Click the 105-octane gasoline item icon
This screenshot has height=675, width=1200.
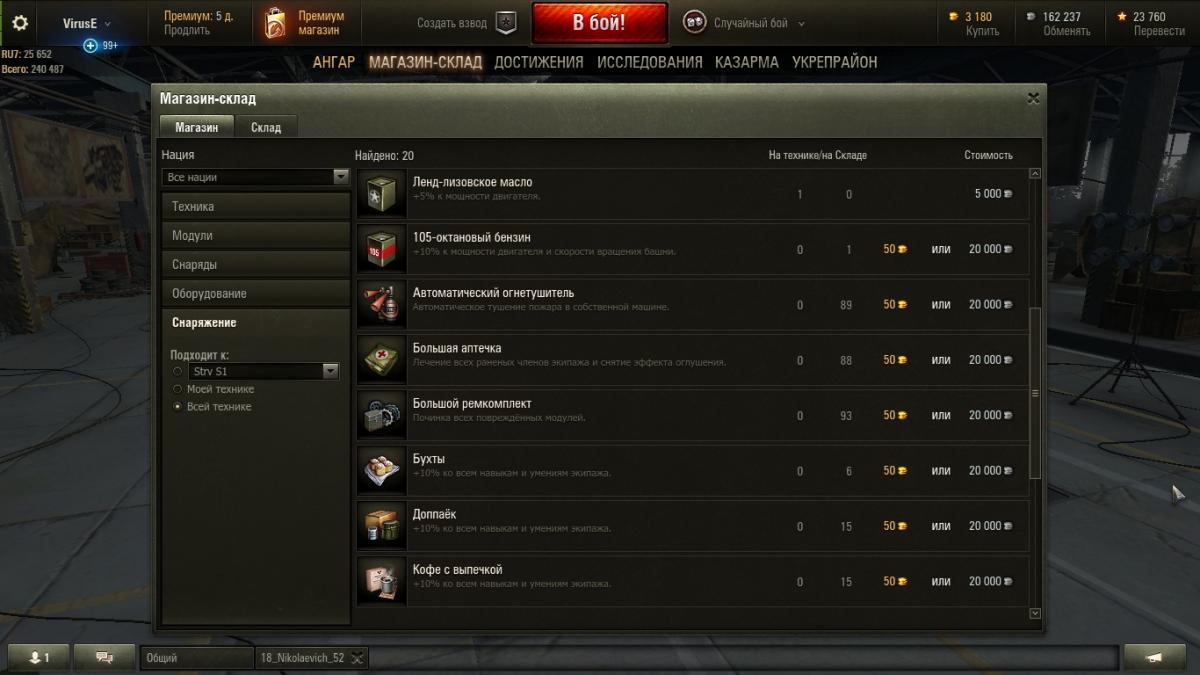coord(382,248)
